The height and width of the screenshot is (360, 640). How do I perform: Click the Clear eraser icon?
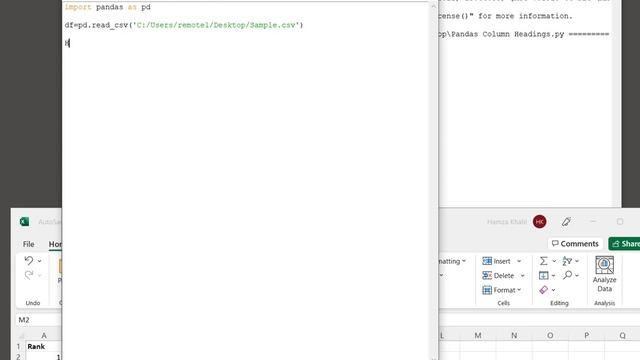coord(544,290)
